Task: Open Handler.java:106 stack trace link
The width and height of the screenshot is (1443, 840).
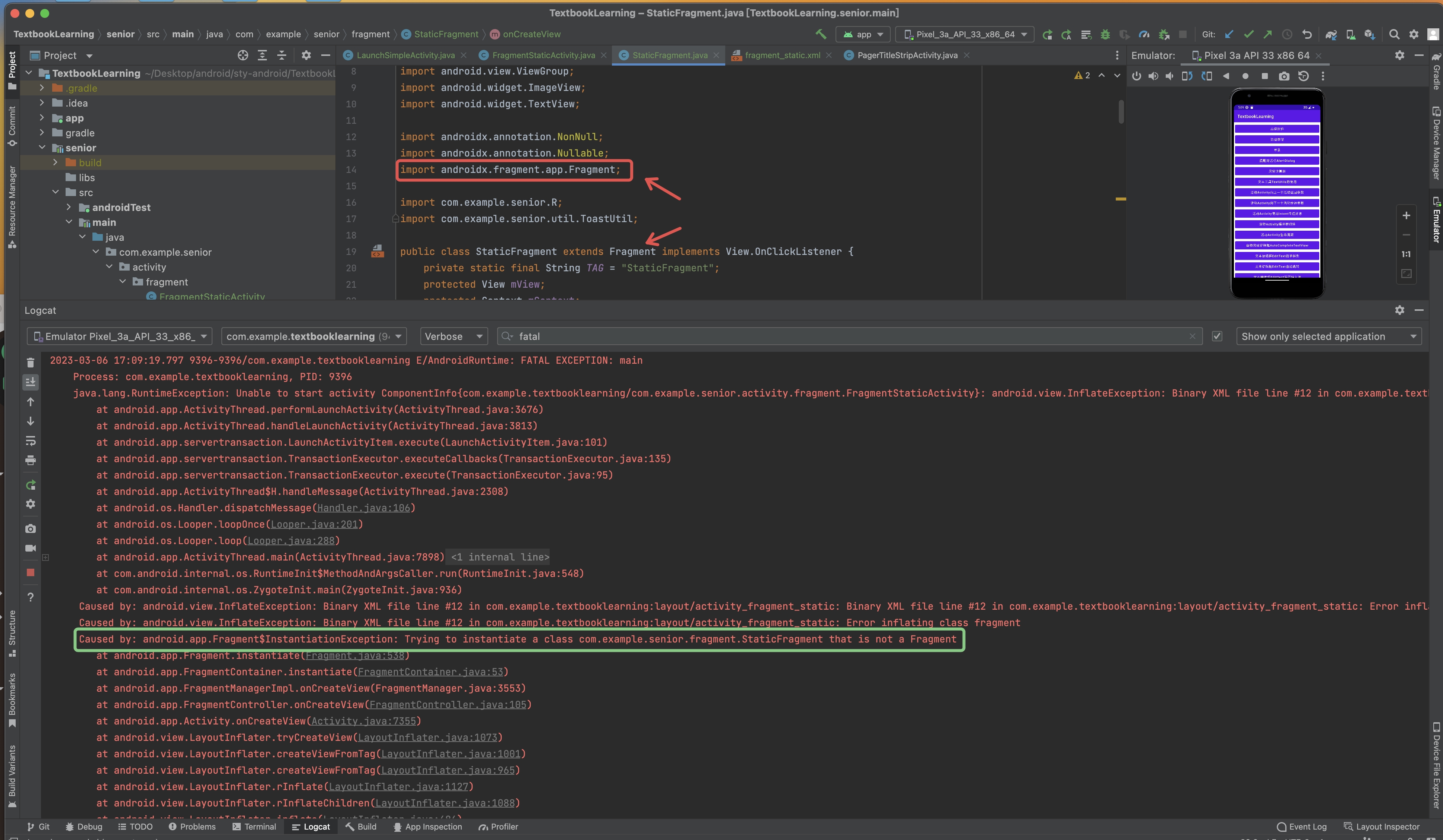Action: (x=364, y=508)
